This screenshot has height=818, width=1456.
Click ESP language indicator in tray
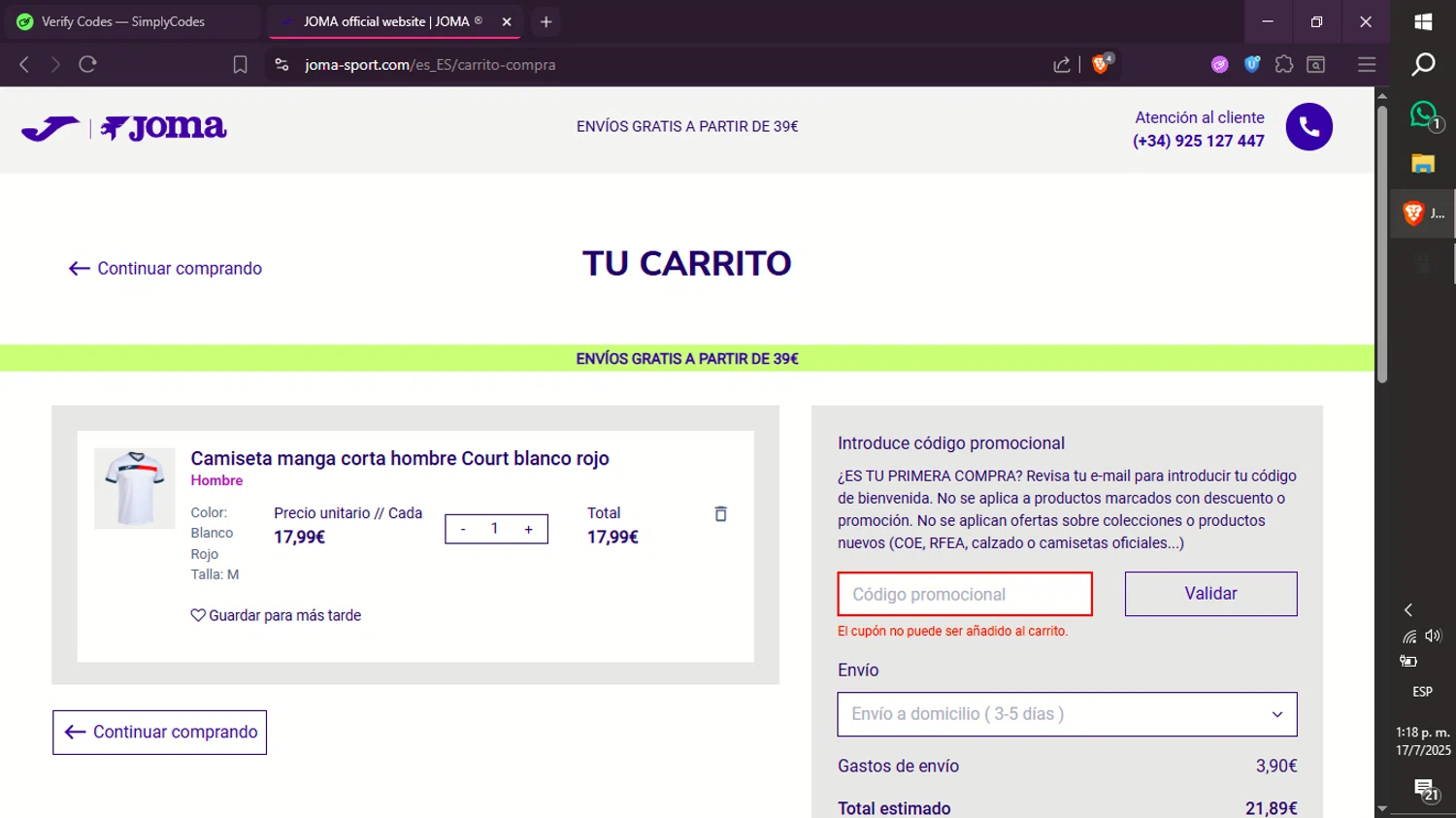pyautogui.click(x=1422, y=692)
